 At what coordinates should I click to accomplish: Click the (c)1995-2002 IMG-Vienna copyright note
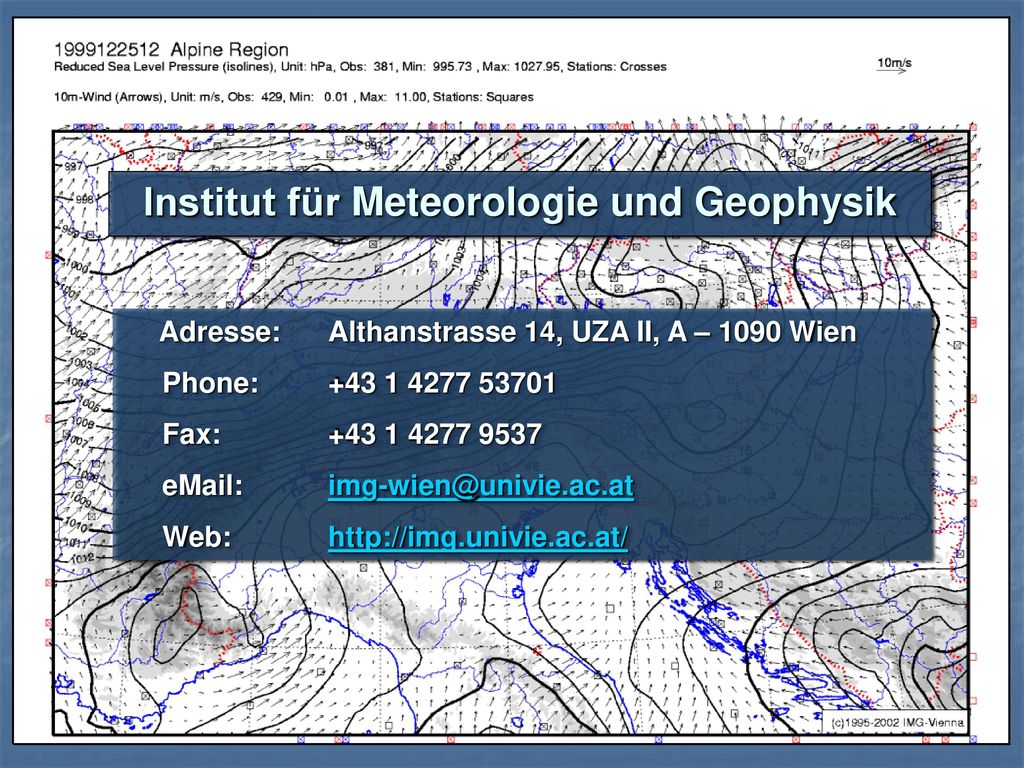pyautogui.click(x=897, y=722)
